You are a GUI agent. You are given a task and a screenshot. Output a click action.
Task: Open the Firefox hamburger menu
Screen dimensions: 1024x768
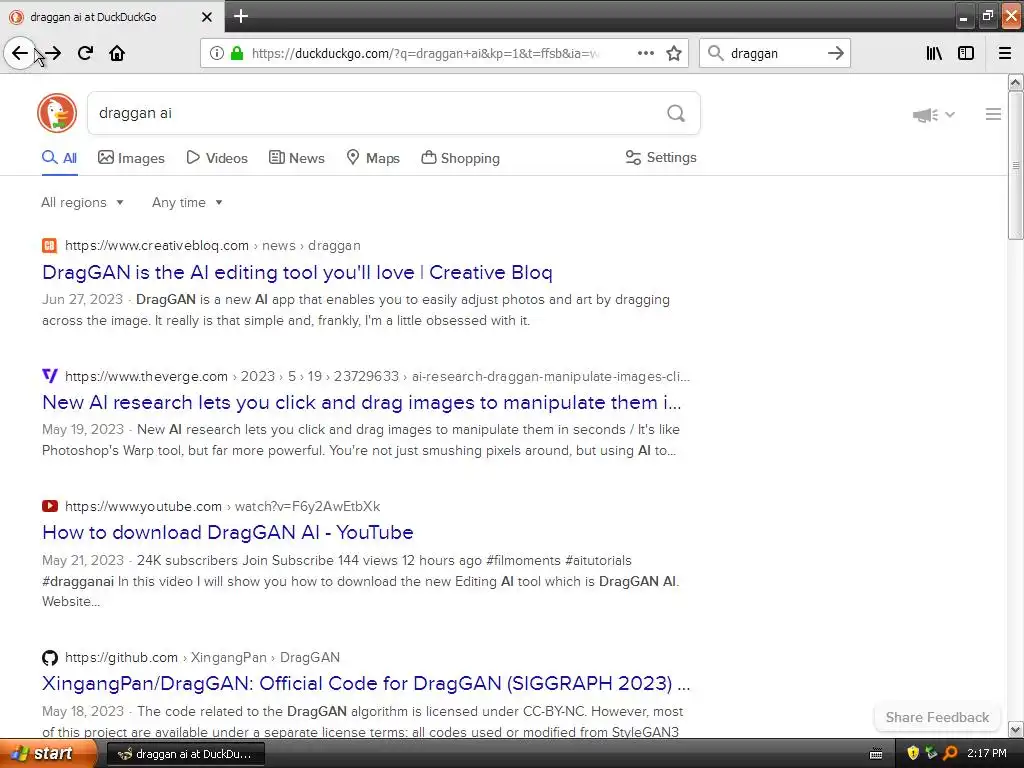click(1005, 53)
